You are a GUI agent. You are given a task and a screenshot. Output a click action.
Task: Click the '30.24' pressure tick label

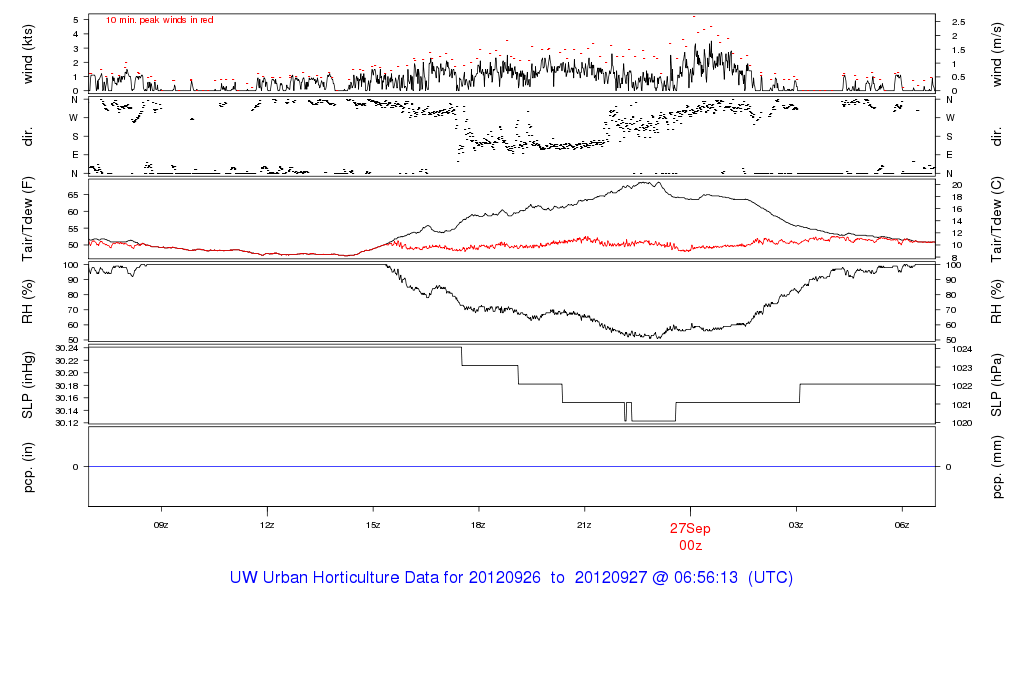67,349
